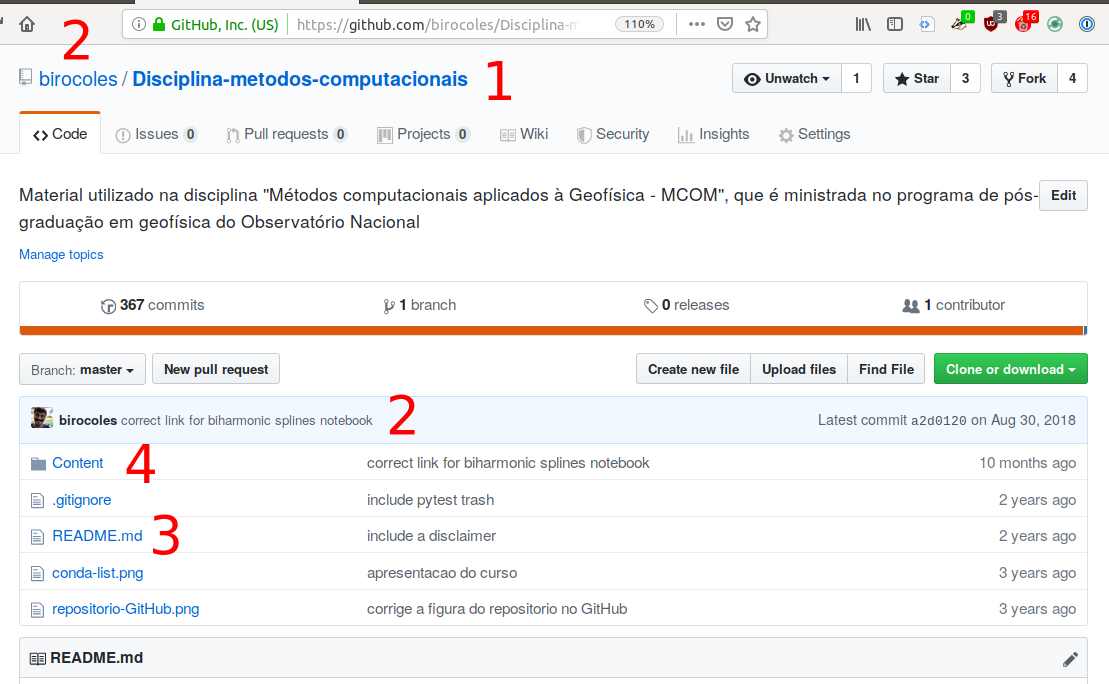Toggle Firefox sidebar icon

tap(895, 25)
